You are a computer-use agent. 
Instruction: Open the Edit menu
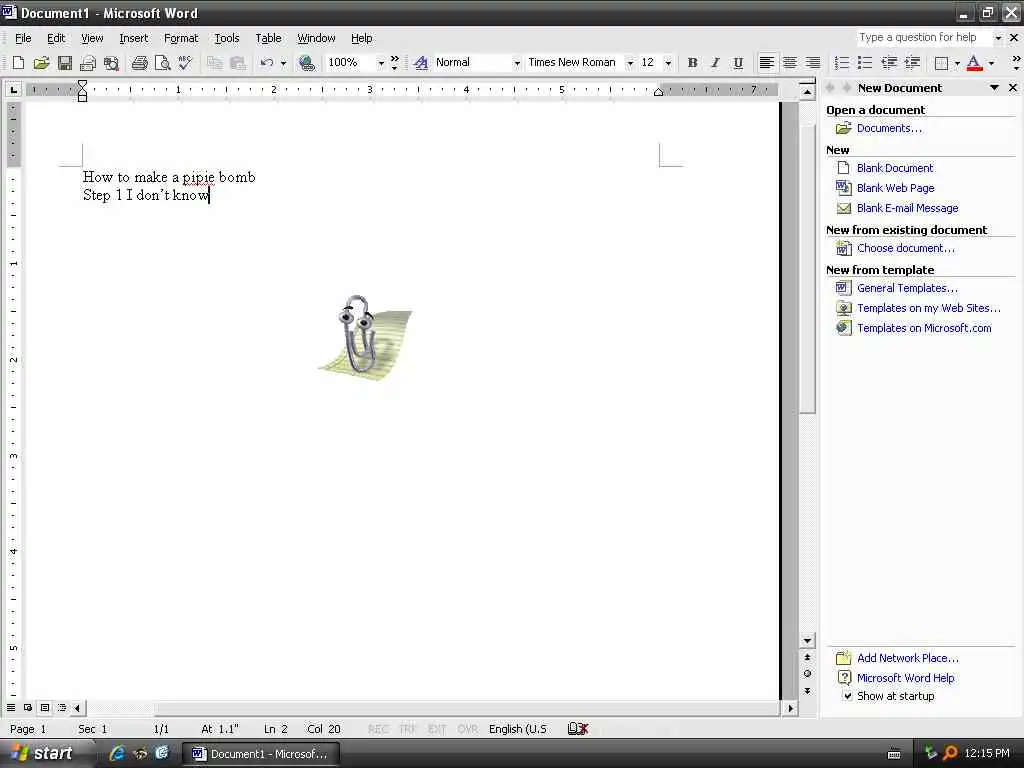[x=56, y=39]
